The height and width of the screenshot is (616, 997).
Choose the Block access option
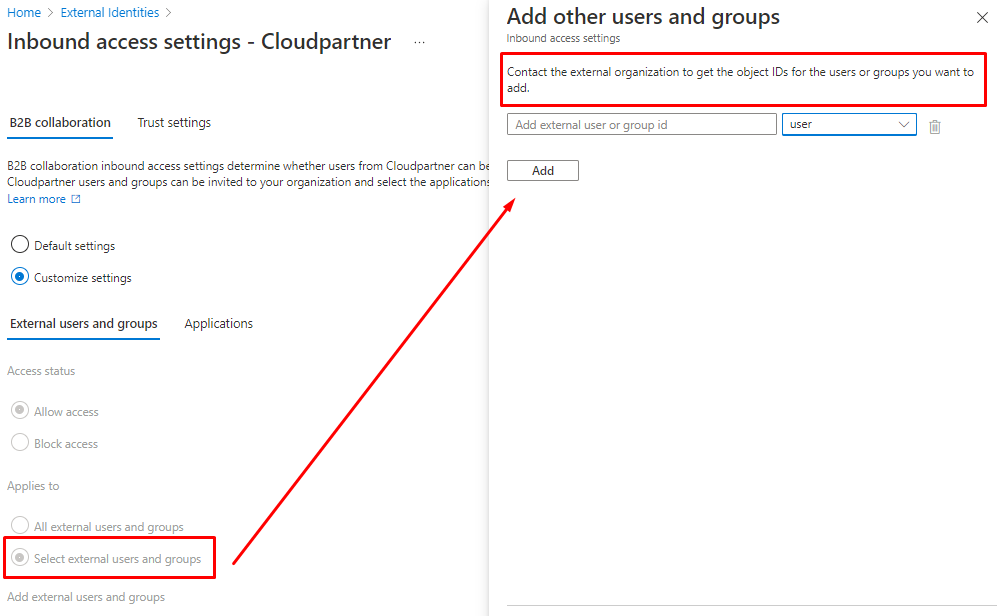pos(20,443)
